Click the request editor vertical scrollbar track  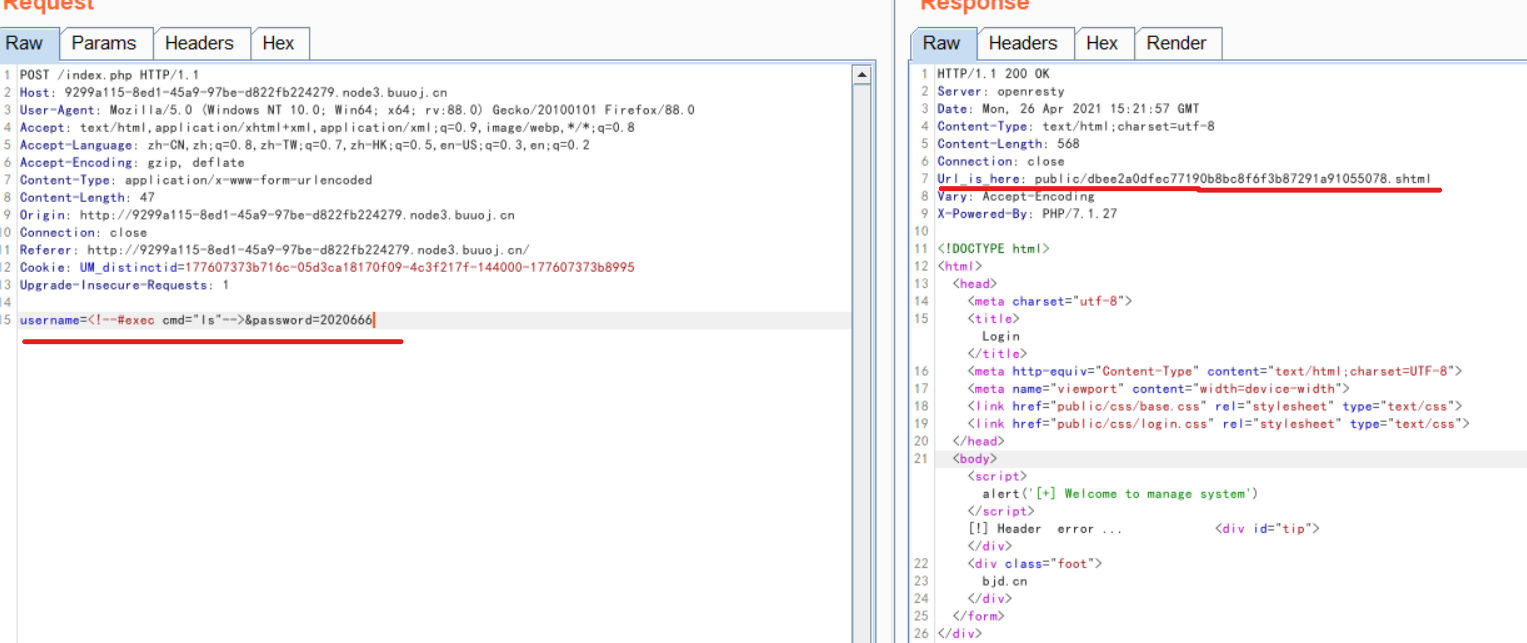[862, 363]
